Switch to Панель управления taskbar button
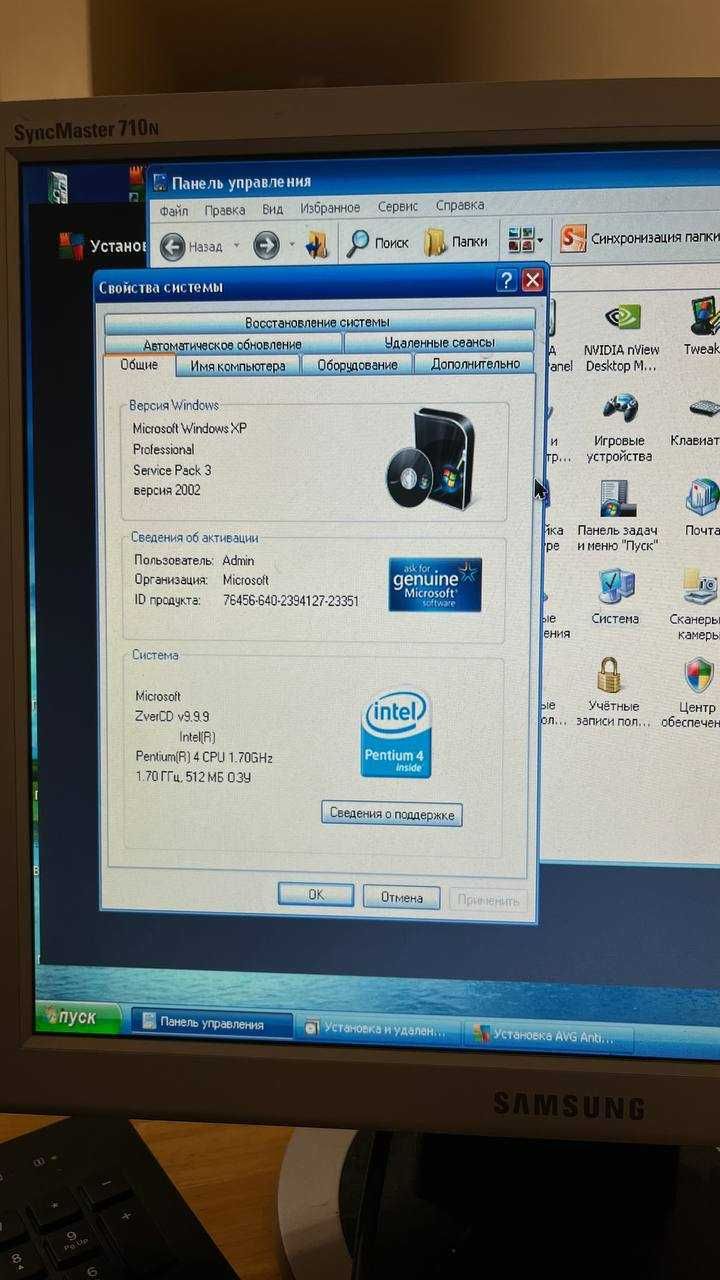This screenshot has height=1280, width=720. point(212,1024)
